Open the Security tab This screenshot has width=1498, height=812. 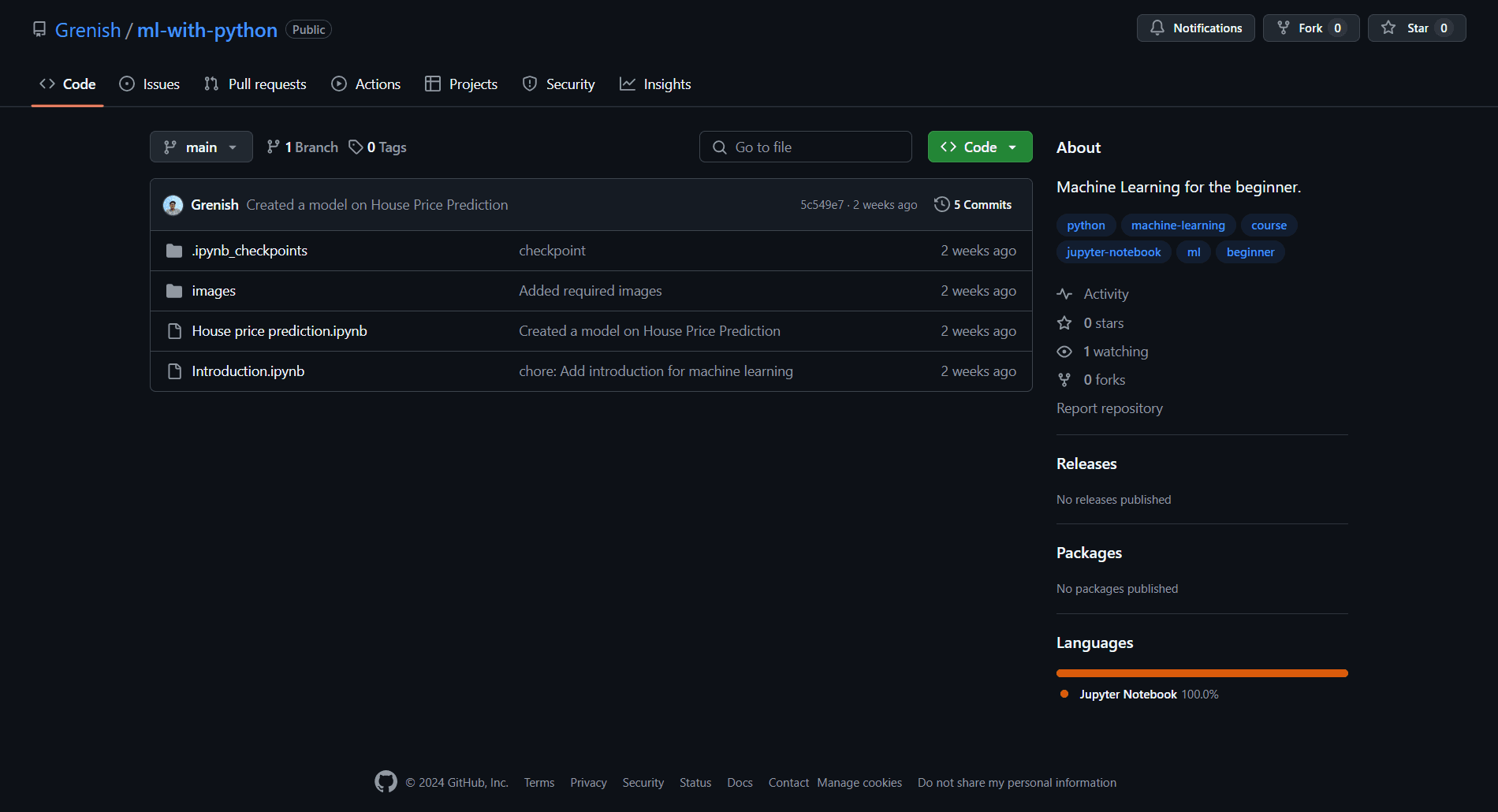click(x=559, y=84)
